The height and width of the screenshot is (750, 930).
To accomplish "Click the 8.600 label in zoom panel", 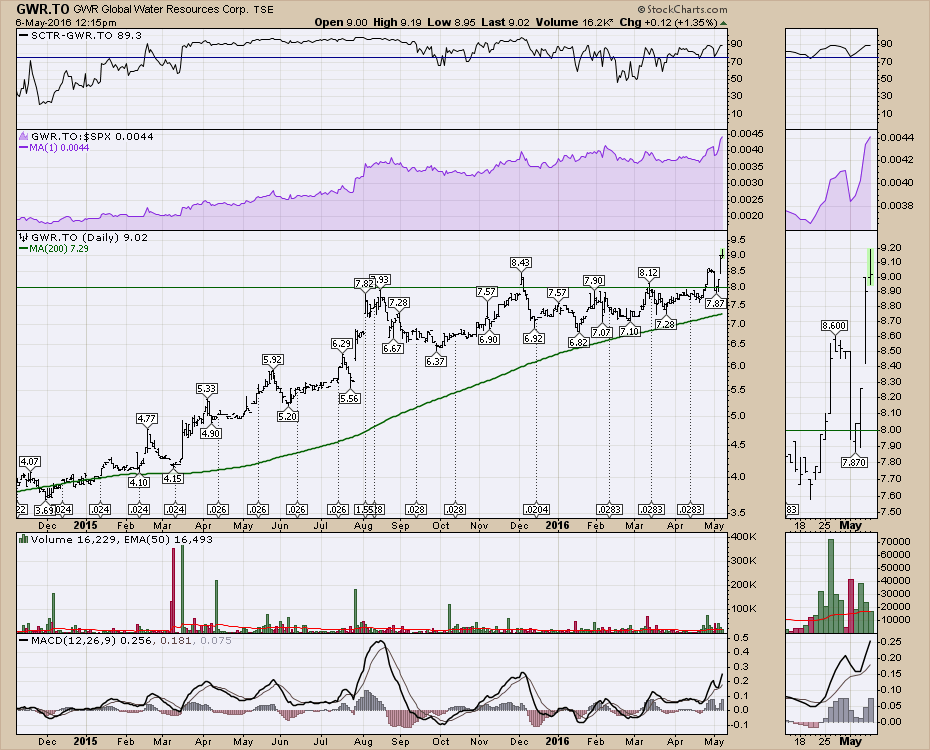I will click(x=834, y=326).
